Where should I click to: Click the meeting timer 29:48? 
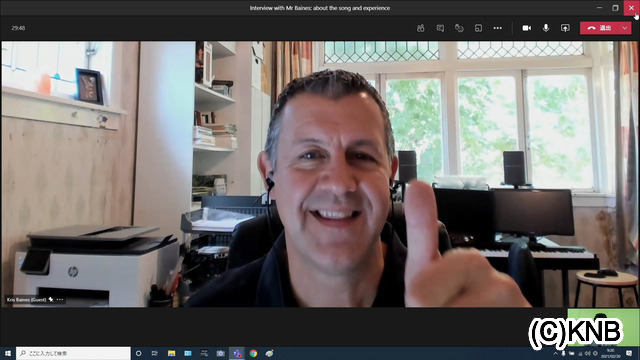click(x=18, y=28)
